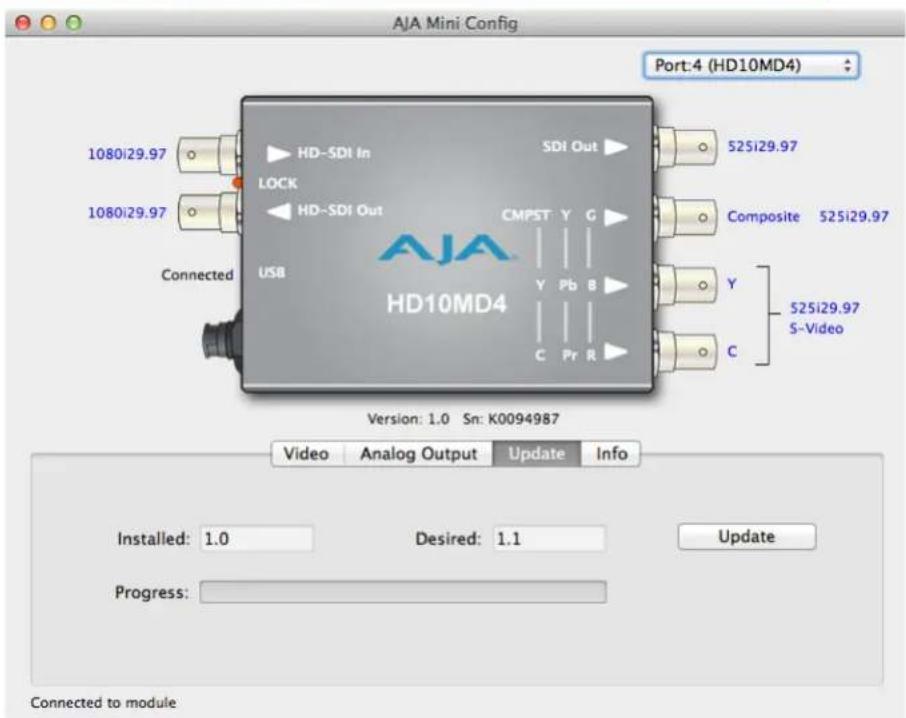The height and width of the screenshot is (718, 906).
Task: Click the Y Pb B arrow icon
Action: click(x=616, y=285)
